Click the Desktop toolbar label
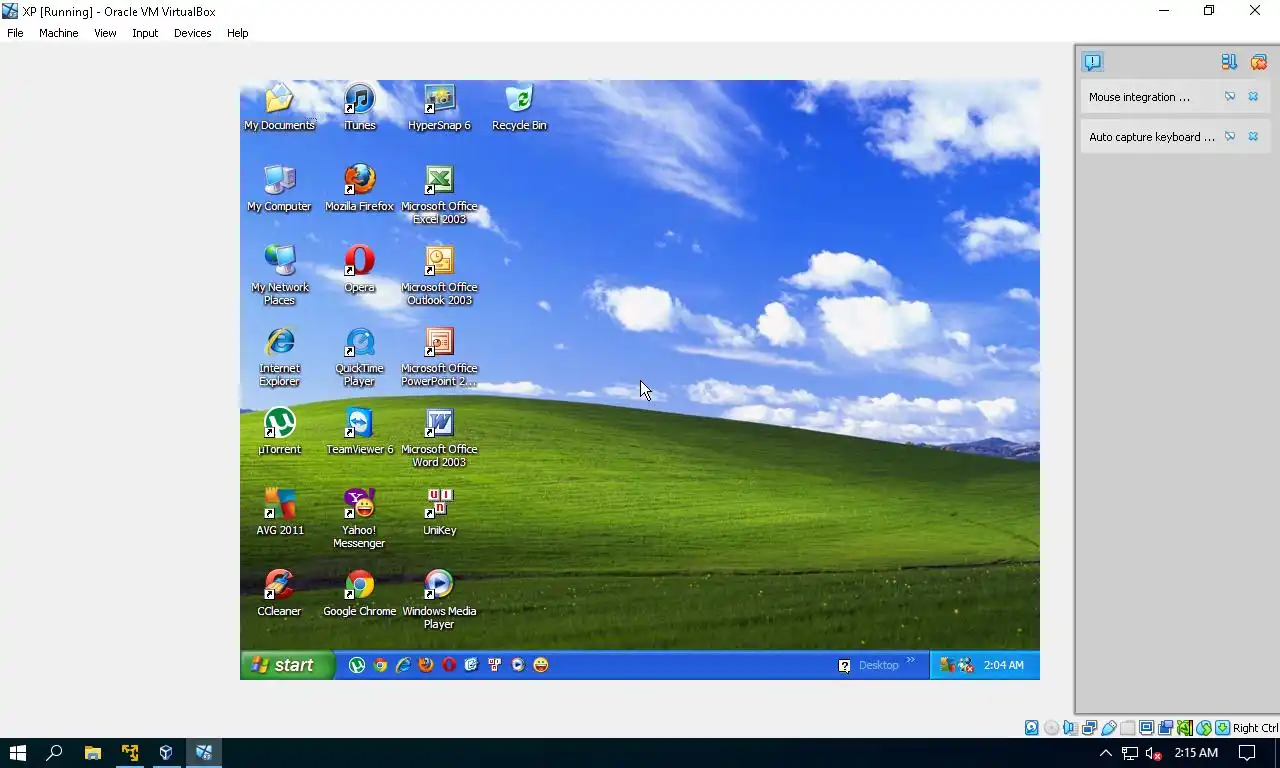The width and height of the screenshot is (1280, 768). tap(879, 665)
